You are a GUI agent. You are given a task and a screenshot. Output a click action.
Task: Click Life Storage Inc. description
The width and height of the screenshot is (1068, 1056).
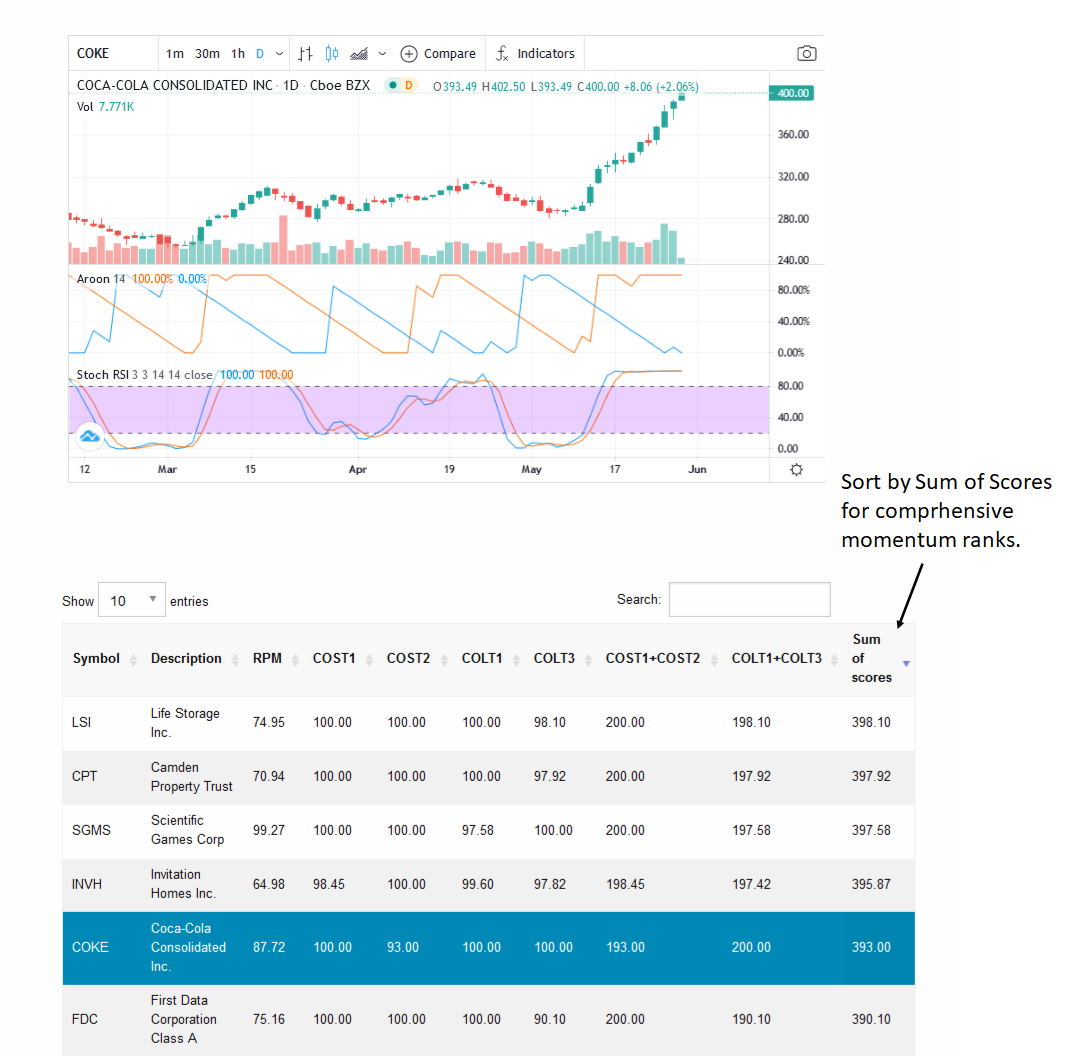point(185,723)
